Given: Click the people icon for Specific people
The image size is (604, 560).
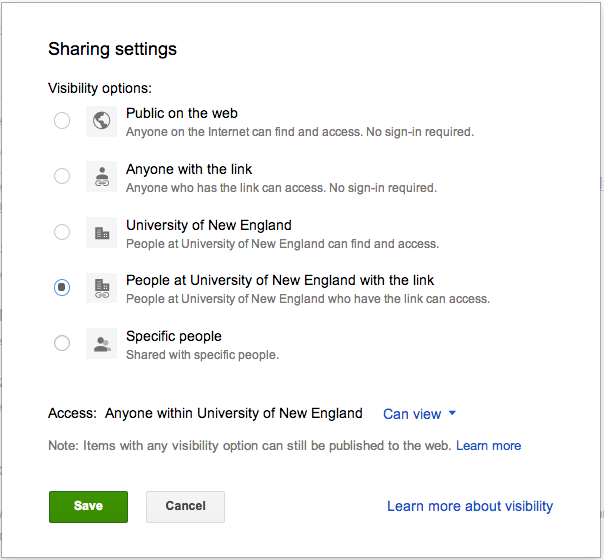Looking at the screenshot, I should [101, 344].
